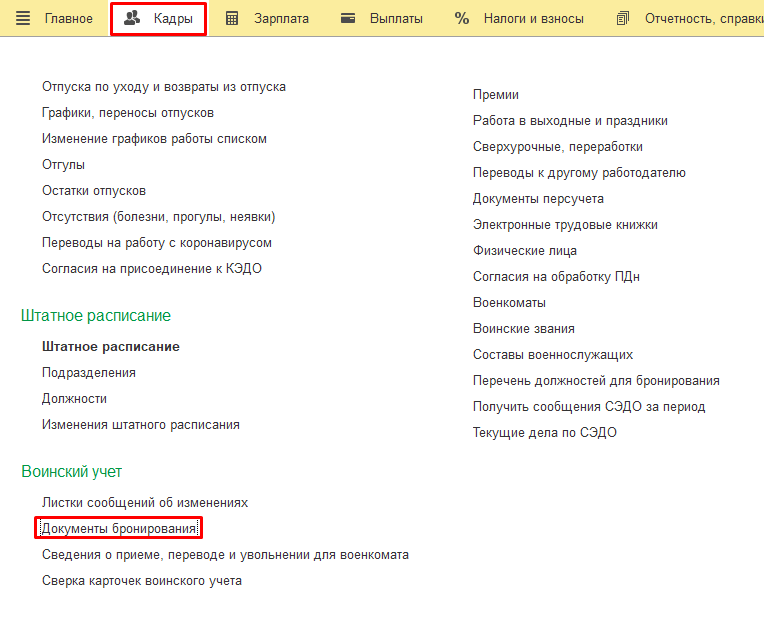Viewport: 764px width, 622px height.
Task: Click the percent icon for Налоги и взносы
Action: pyautogui.click(x=461, y=19)
